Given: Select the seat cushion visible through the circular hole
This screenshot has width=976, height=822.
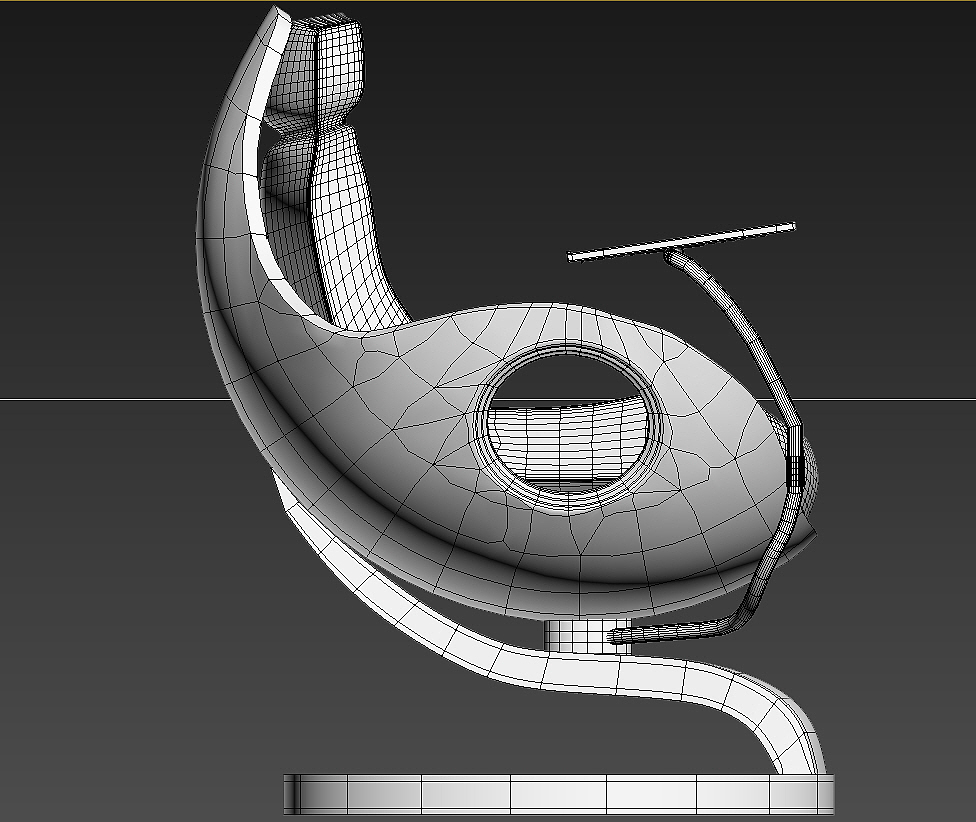Looking at the screenshot, I should click(x=566, y=445).
